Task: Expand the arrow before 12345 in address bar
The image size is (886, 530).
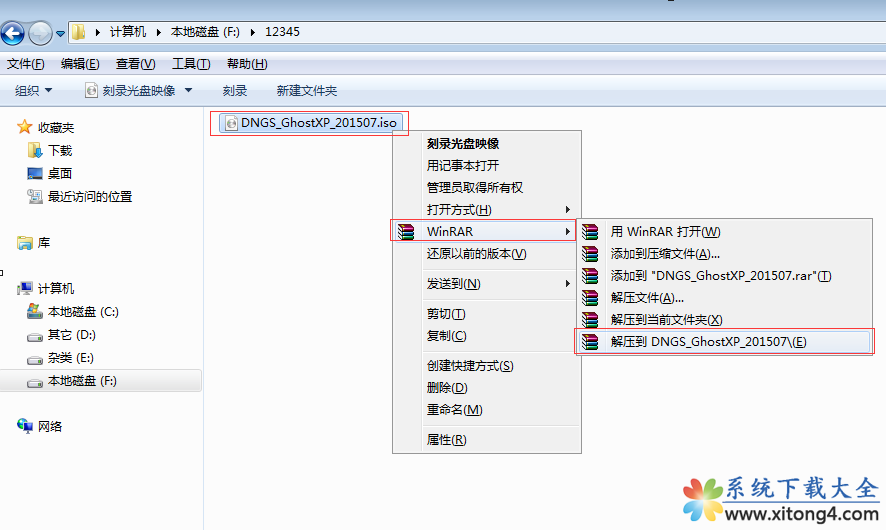Action: (x=253, y=32)
